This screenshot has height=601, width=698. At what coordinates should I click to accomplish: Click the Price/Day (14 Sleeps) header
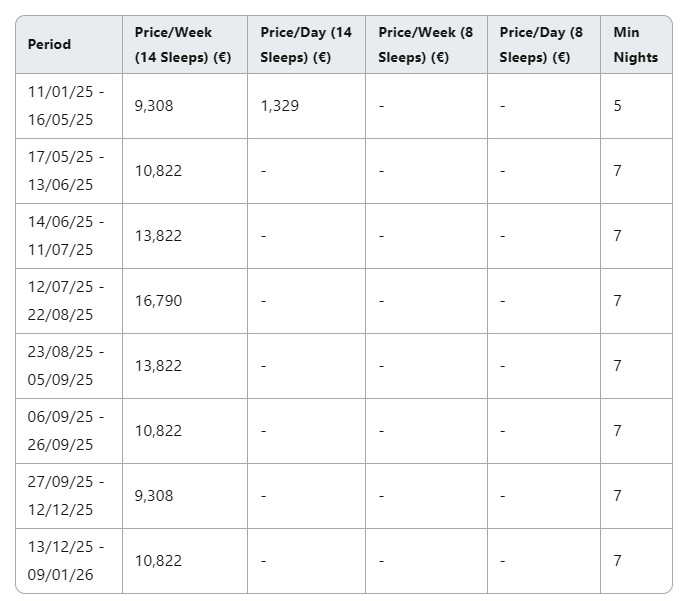pyautogui.click(x=306, y=45)
